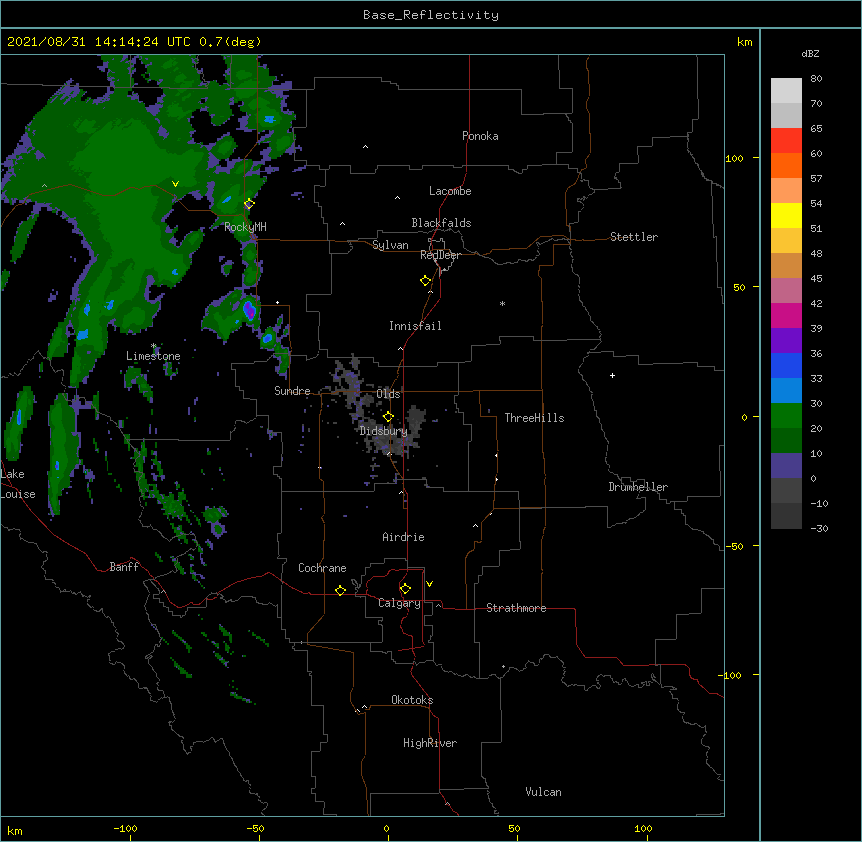This screenshot has height=842, width=862.
Task: Click the Base_Reflectivity title
Action: [431, 15]
